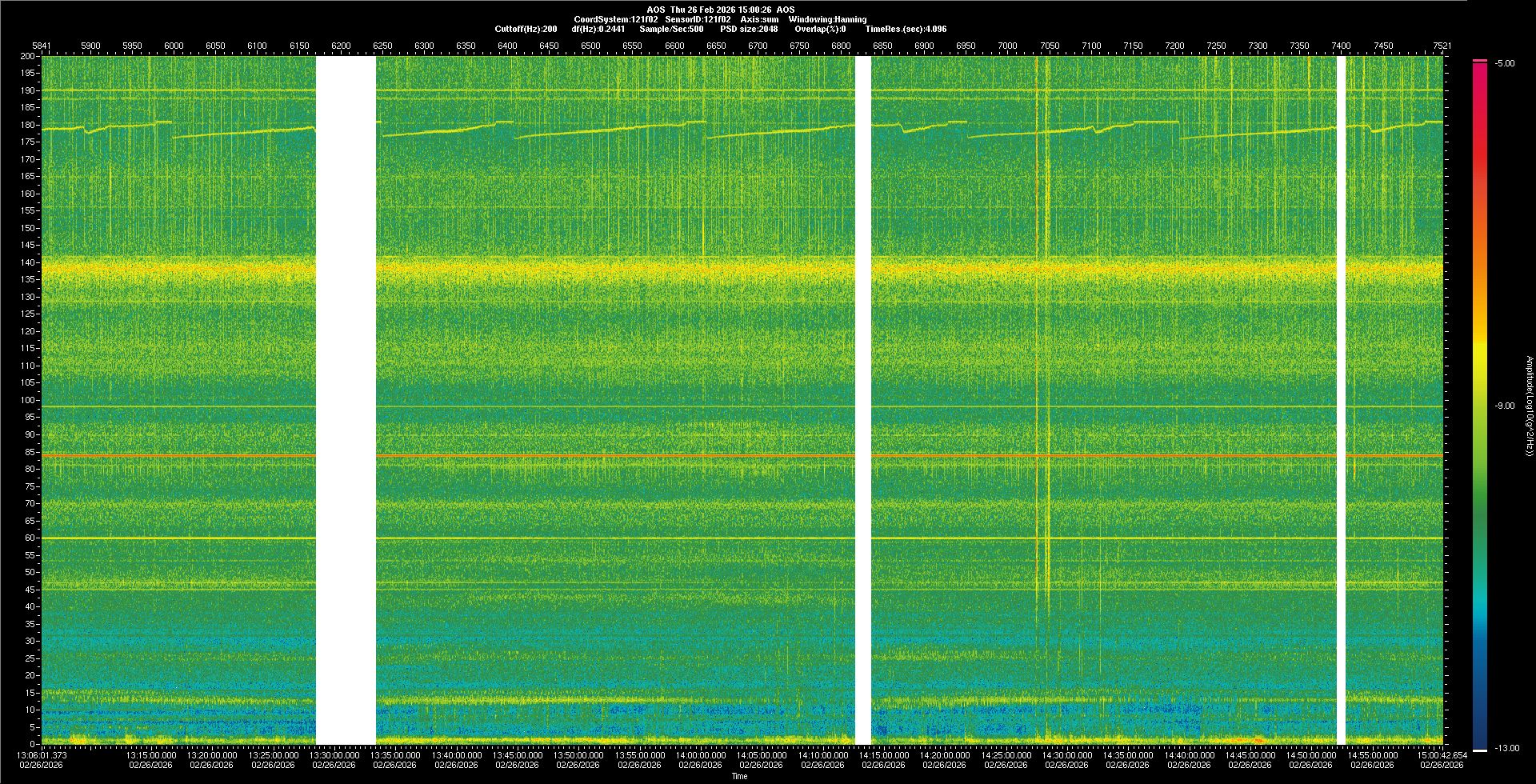1536x784 pixels.
Task: Select the SensorID:121f02 header label
Action: click(698, 19)
